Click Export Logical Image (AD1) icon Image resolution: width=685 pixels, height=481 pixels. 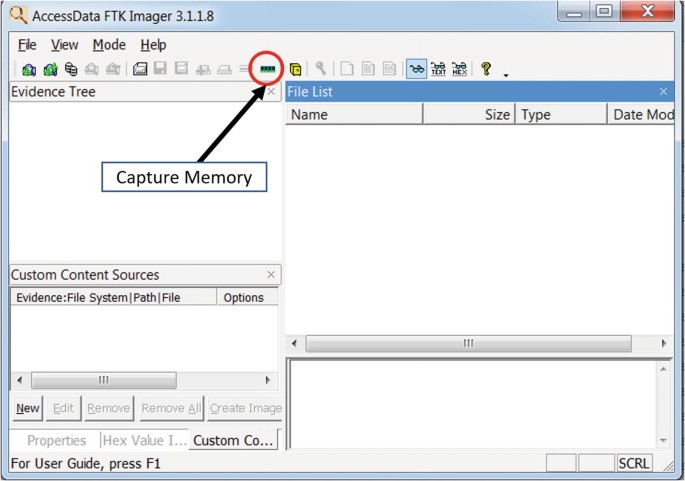(x=181, y=69)
